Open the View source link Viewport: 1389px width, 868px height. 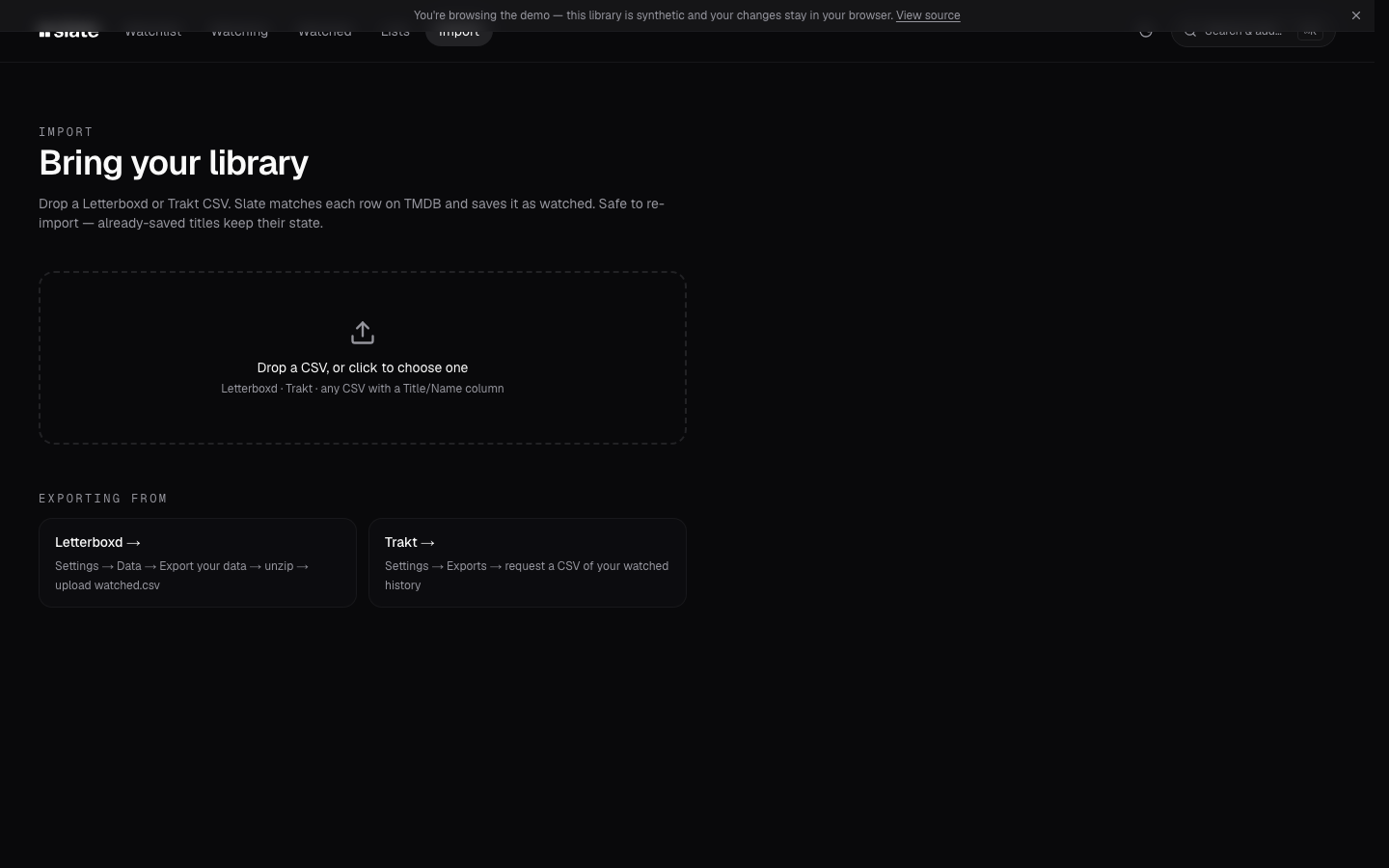927,15
